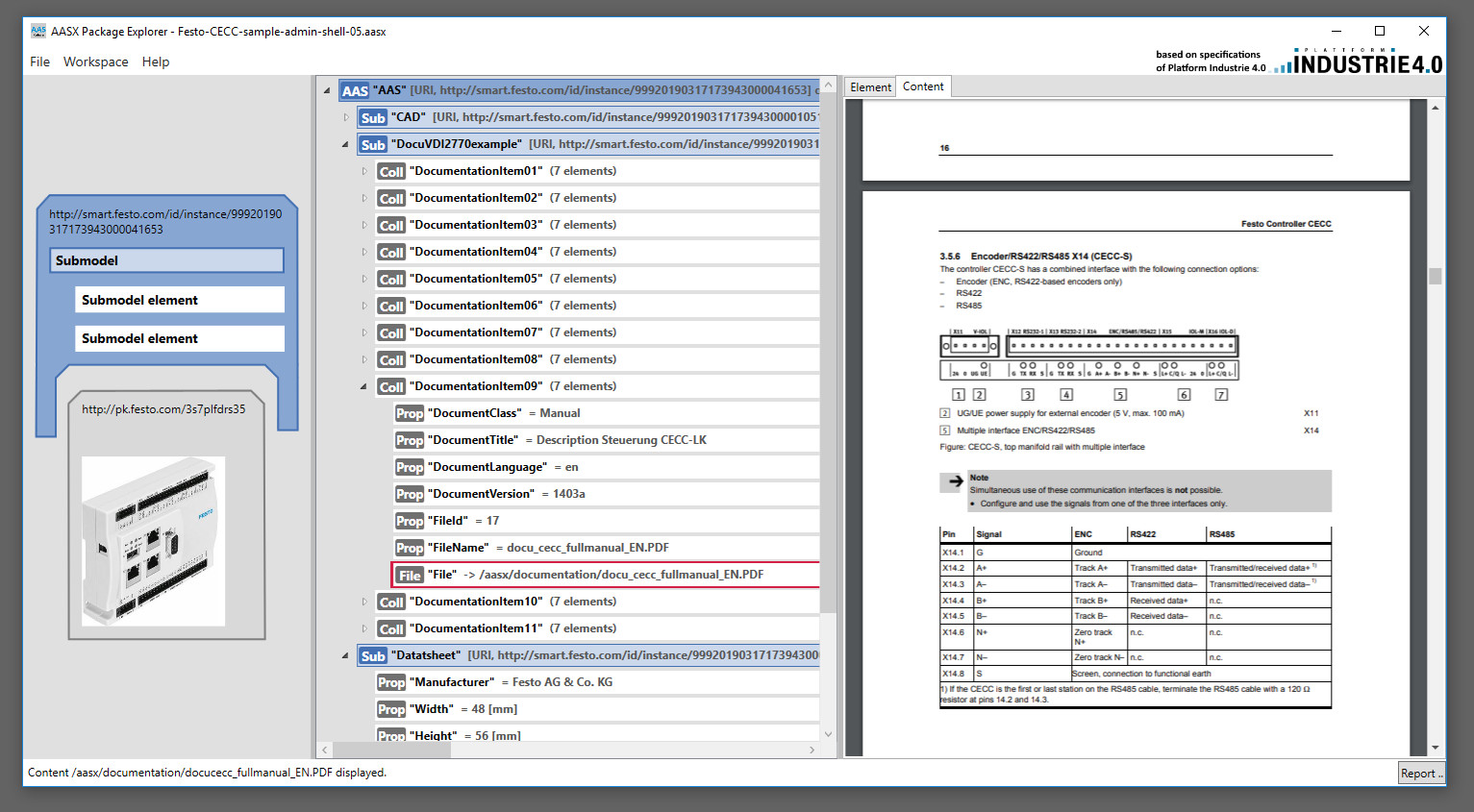Collapse the DocuVDI2770example submodel

[345, 144]
